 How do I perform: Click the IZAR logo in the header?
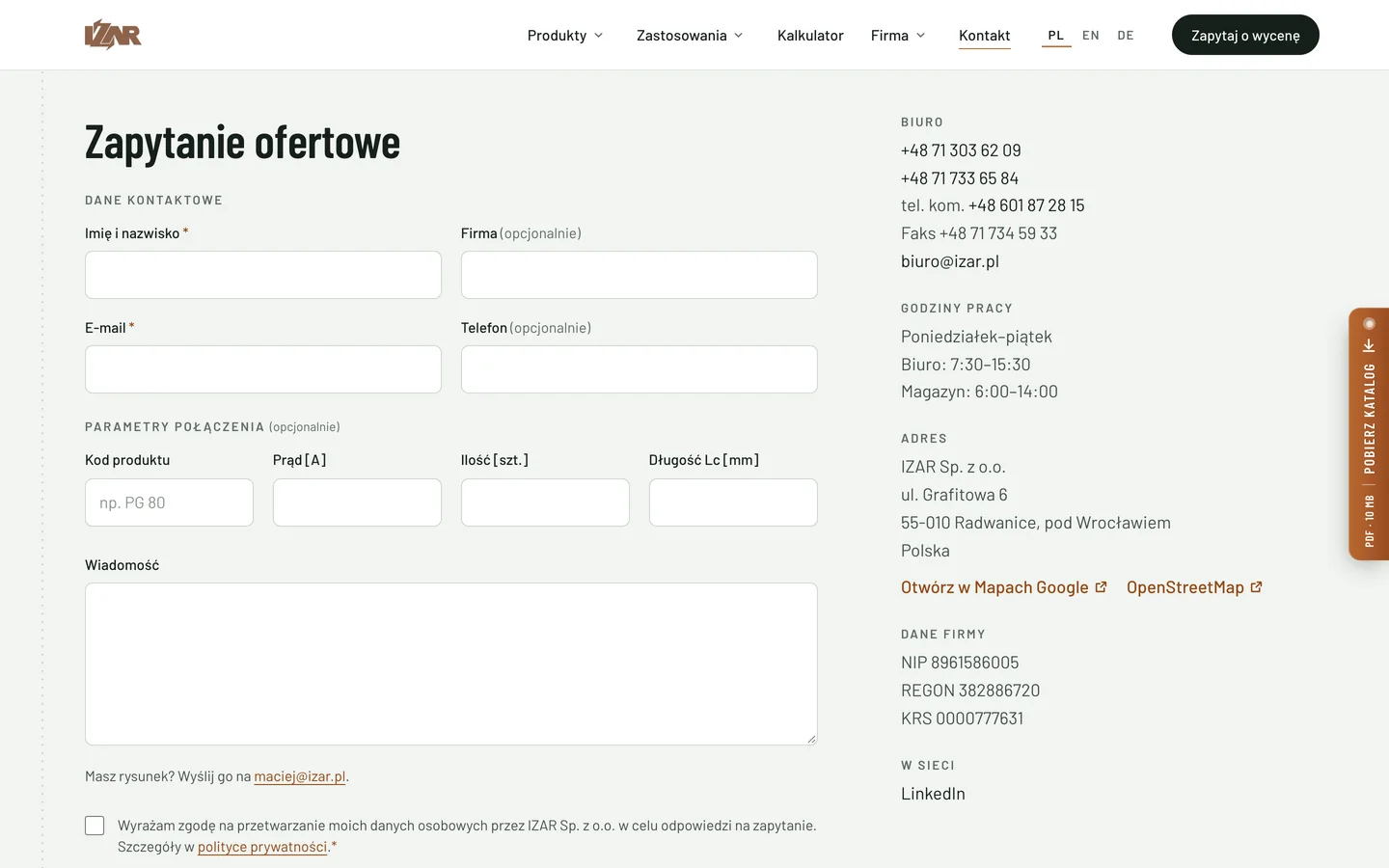(x=113, y=35)
